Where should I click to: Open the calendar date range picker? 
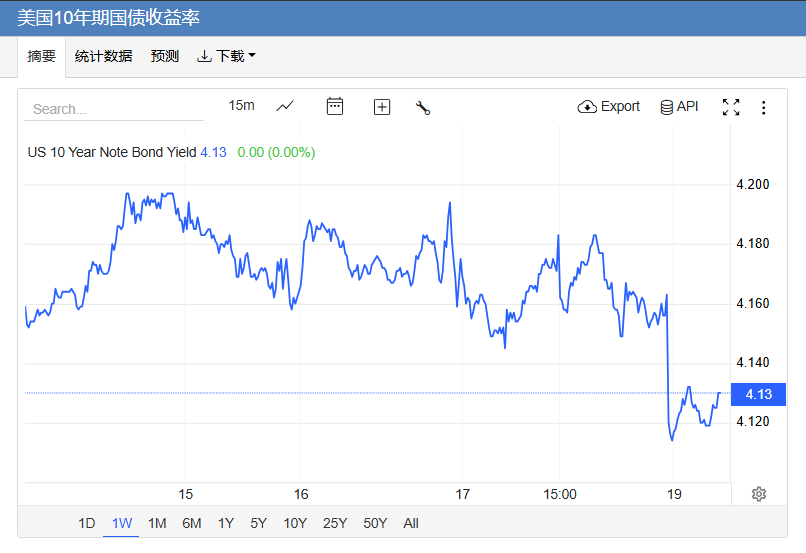tap(335, 106)
